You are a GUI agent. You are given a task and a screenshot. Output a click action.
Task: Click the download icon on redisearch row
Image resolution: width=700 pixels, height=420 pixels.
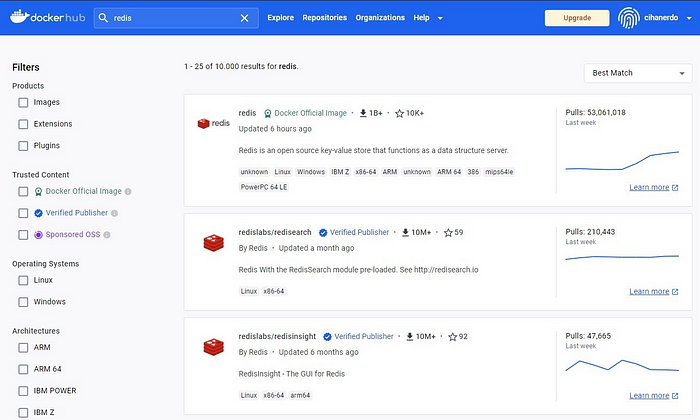point(405,233)
